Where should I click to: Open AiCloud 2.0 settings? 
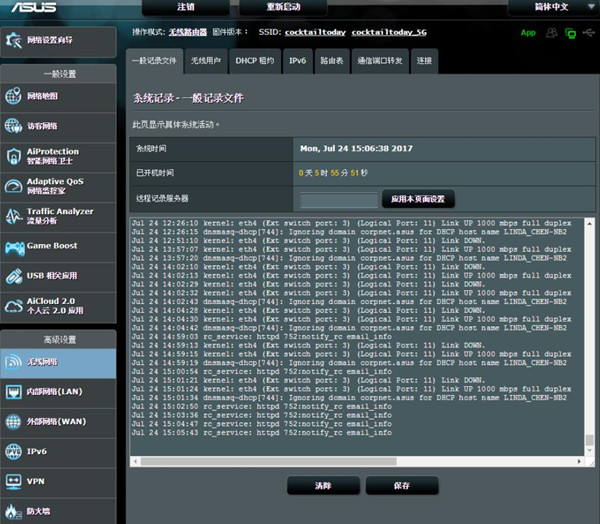tap(58, 306)
